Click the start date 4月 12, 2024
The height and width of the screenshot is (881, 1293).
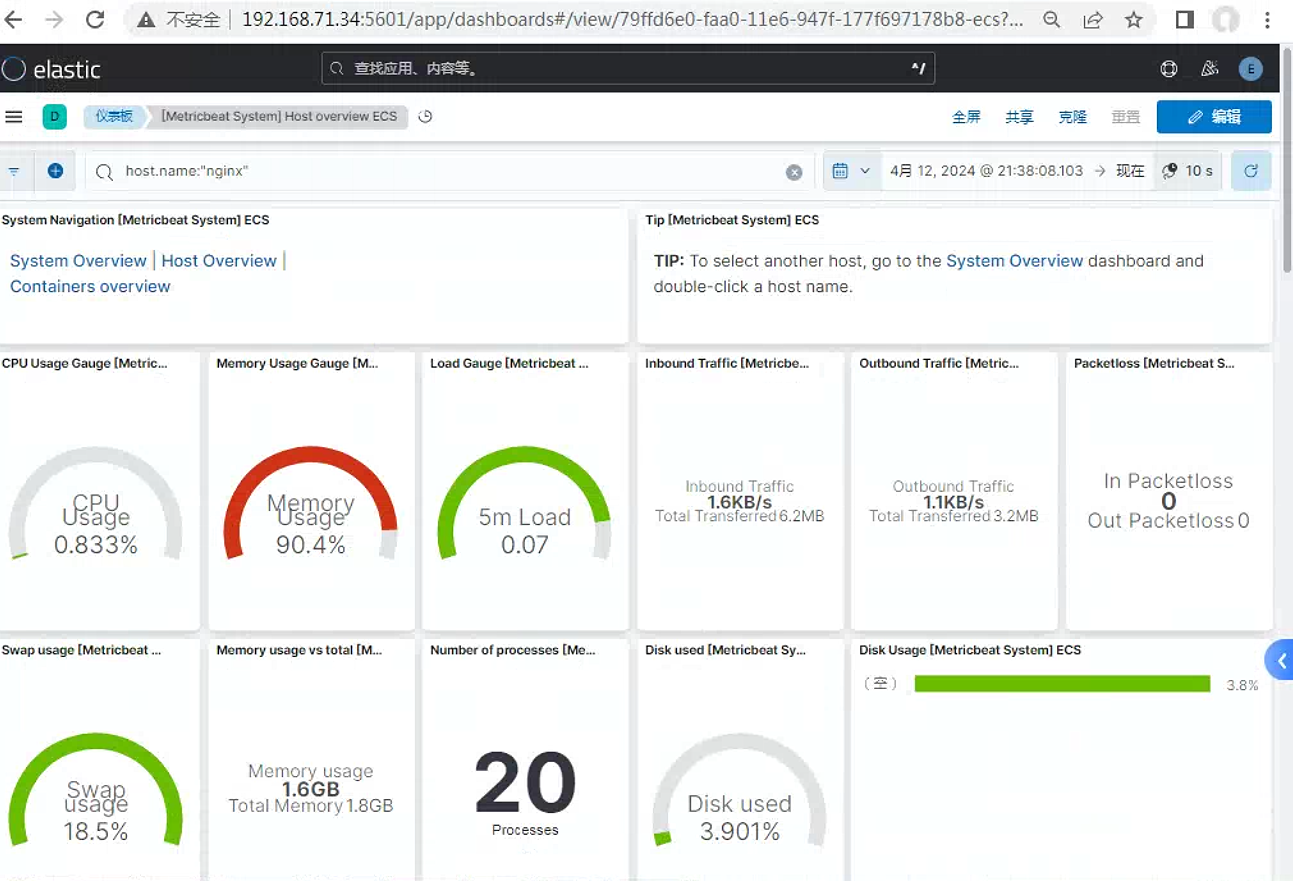(x=986, y=171)
